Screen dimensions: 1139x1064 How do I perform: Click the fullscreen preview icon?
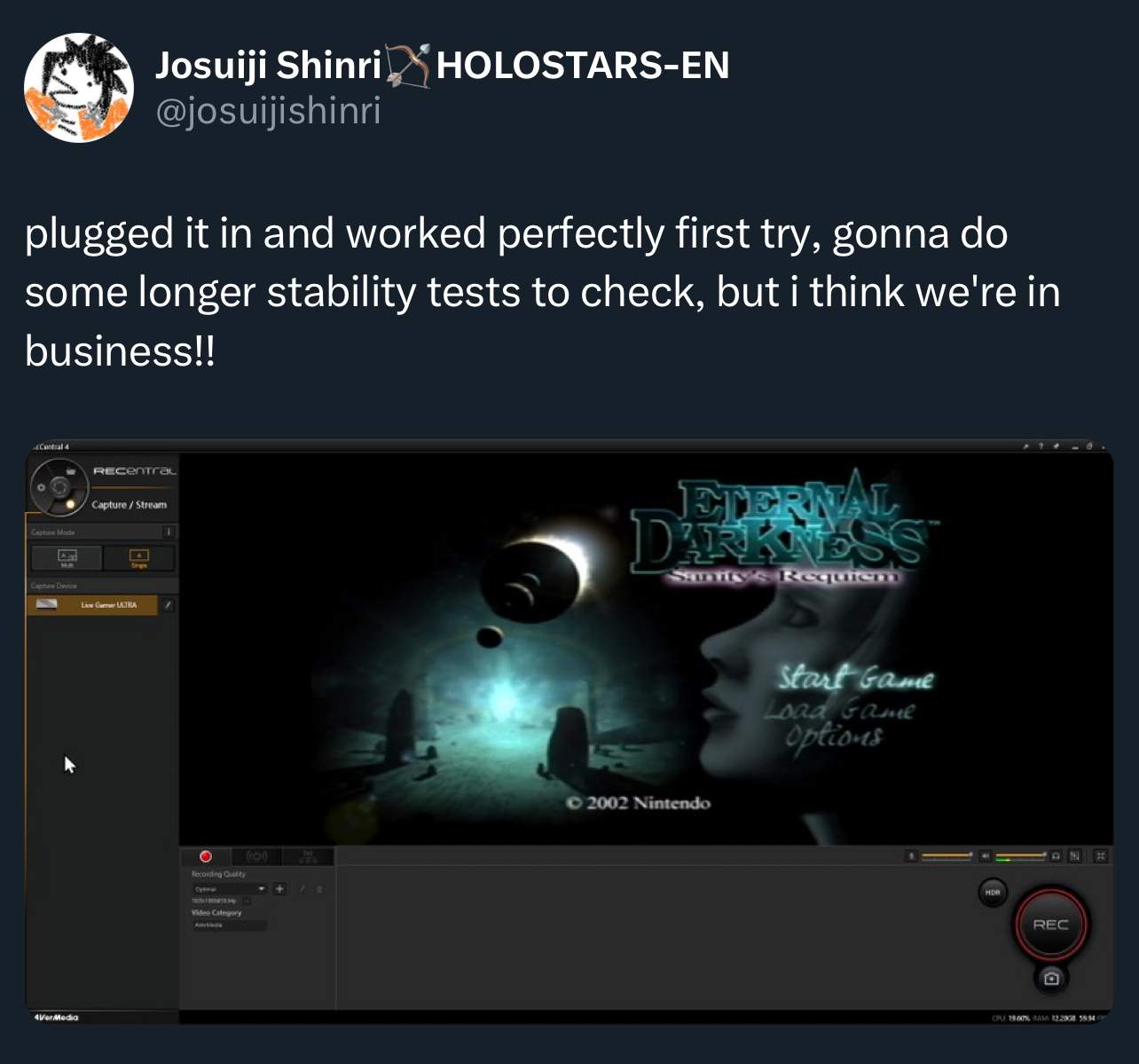tap(1101, 856)
